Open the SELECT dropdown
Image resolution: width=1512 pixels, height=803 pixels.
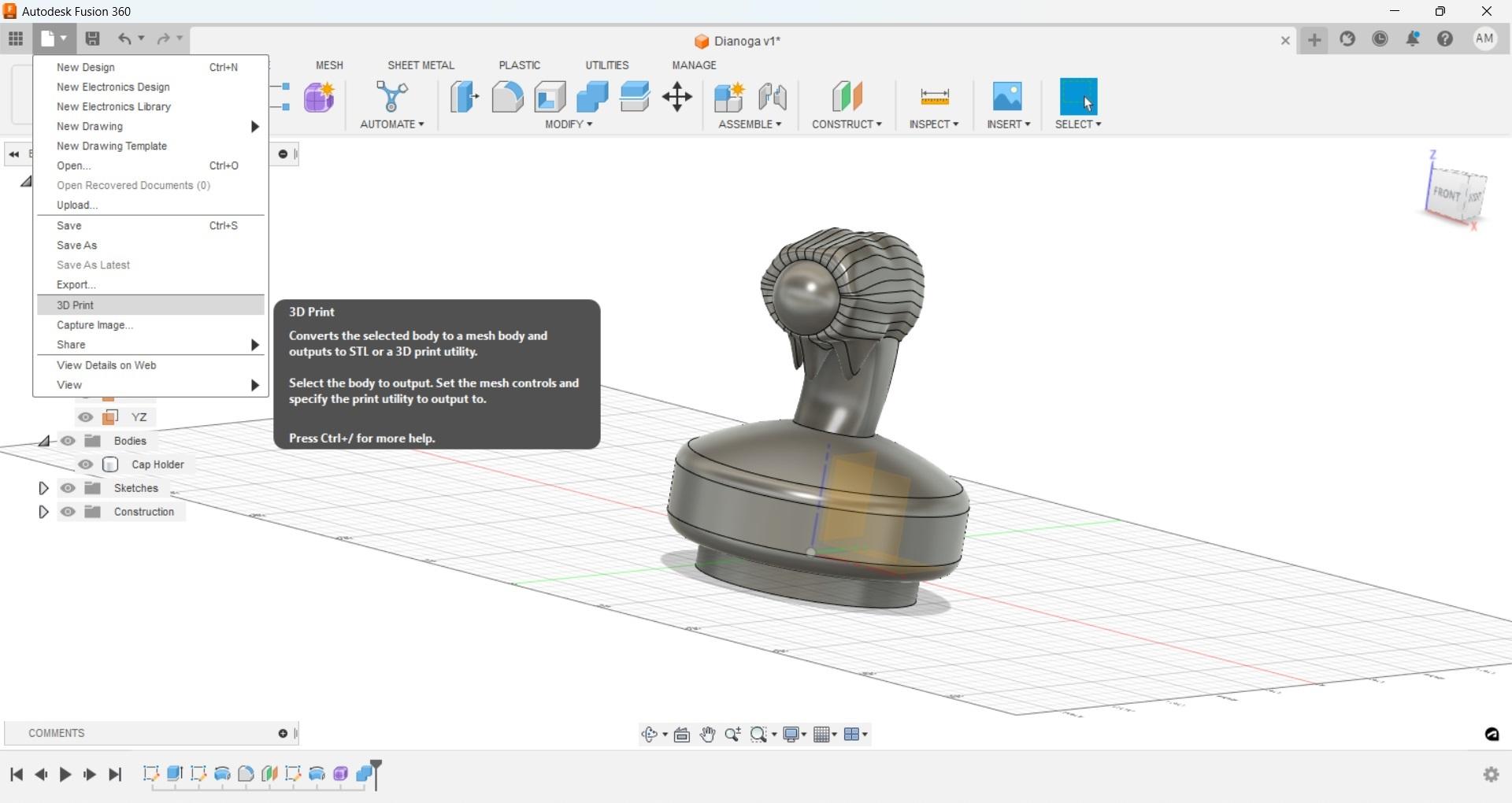pyautogui.click(x=1078, y=124)
